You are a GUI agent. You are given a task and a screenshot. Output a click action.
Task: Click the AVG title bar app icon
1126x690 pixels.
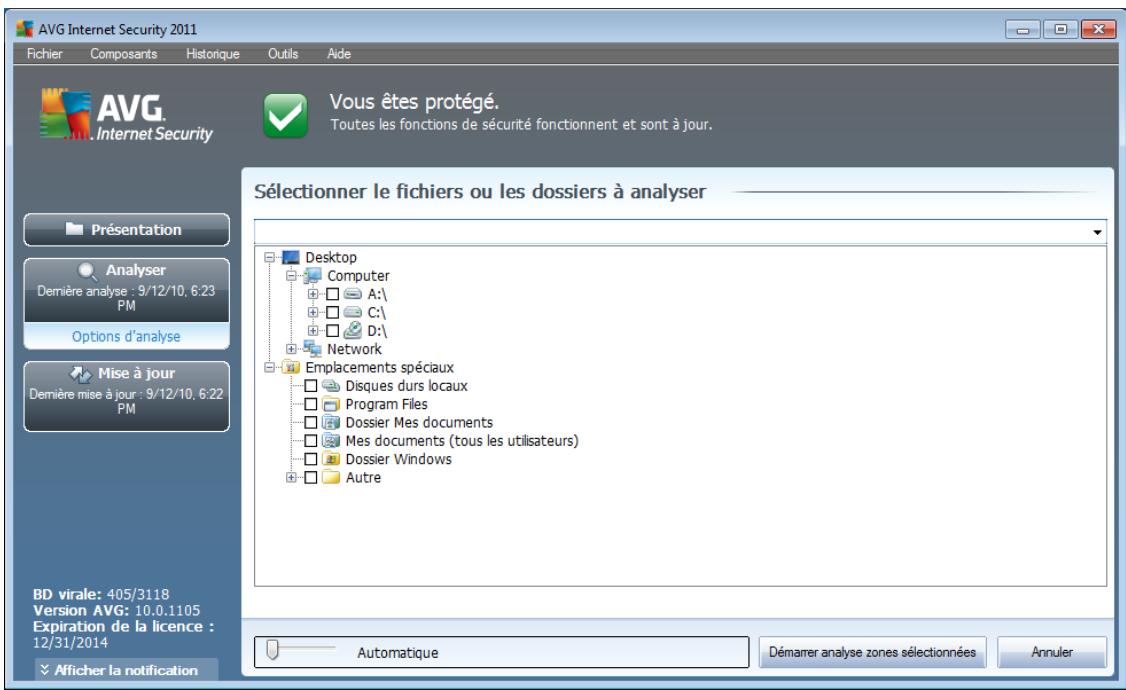tap(24, 29)
